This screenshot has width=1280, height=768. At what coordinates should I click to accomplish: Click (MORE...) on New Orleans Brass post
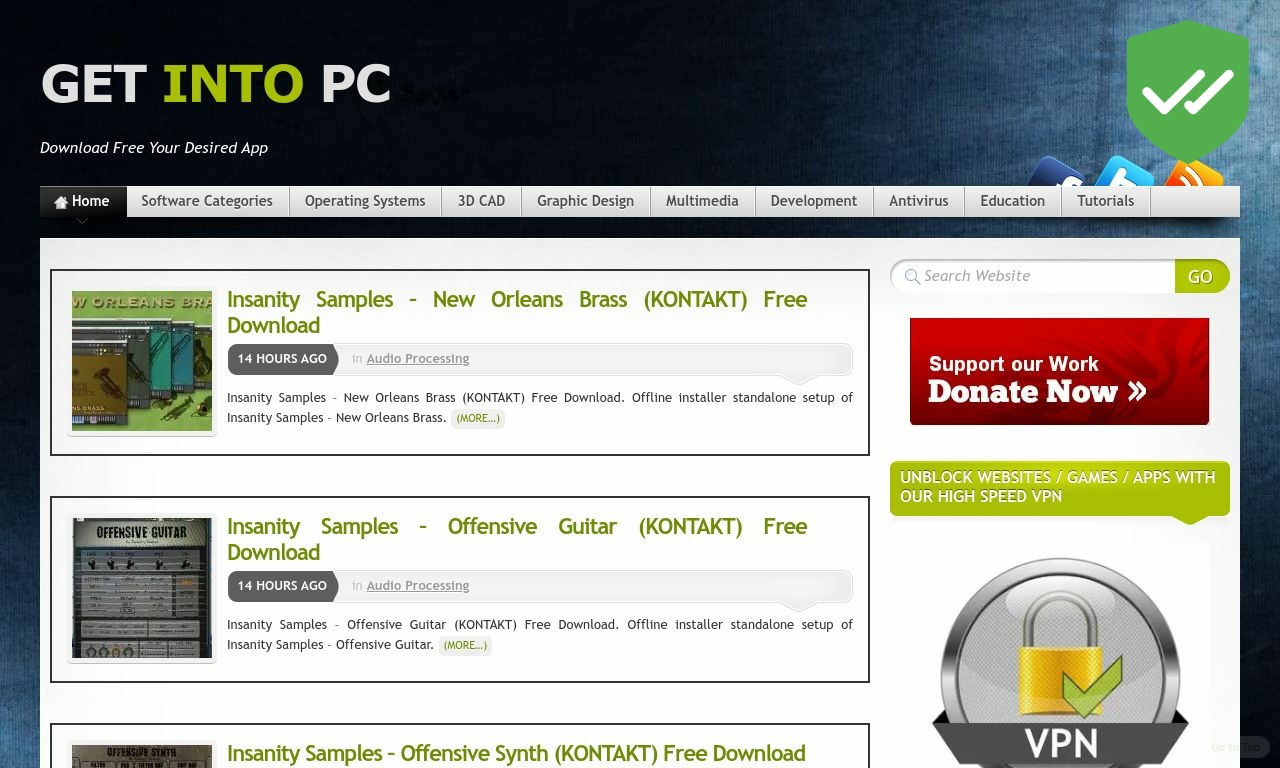pyautogui.click(x=478, y=418)
